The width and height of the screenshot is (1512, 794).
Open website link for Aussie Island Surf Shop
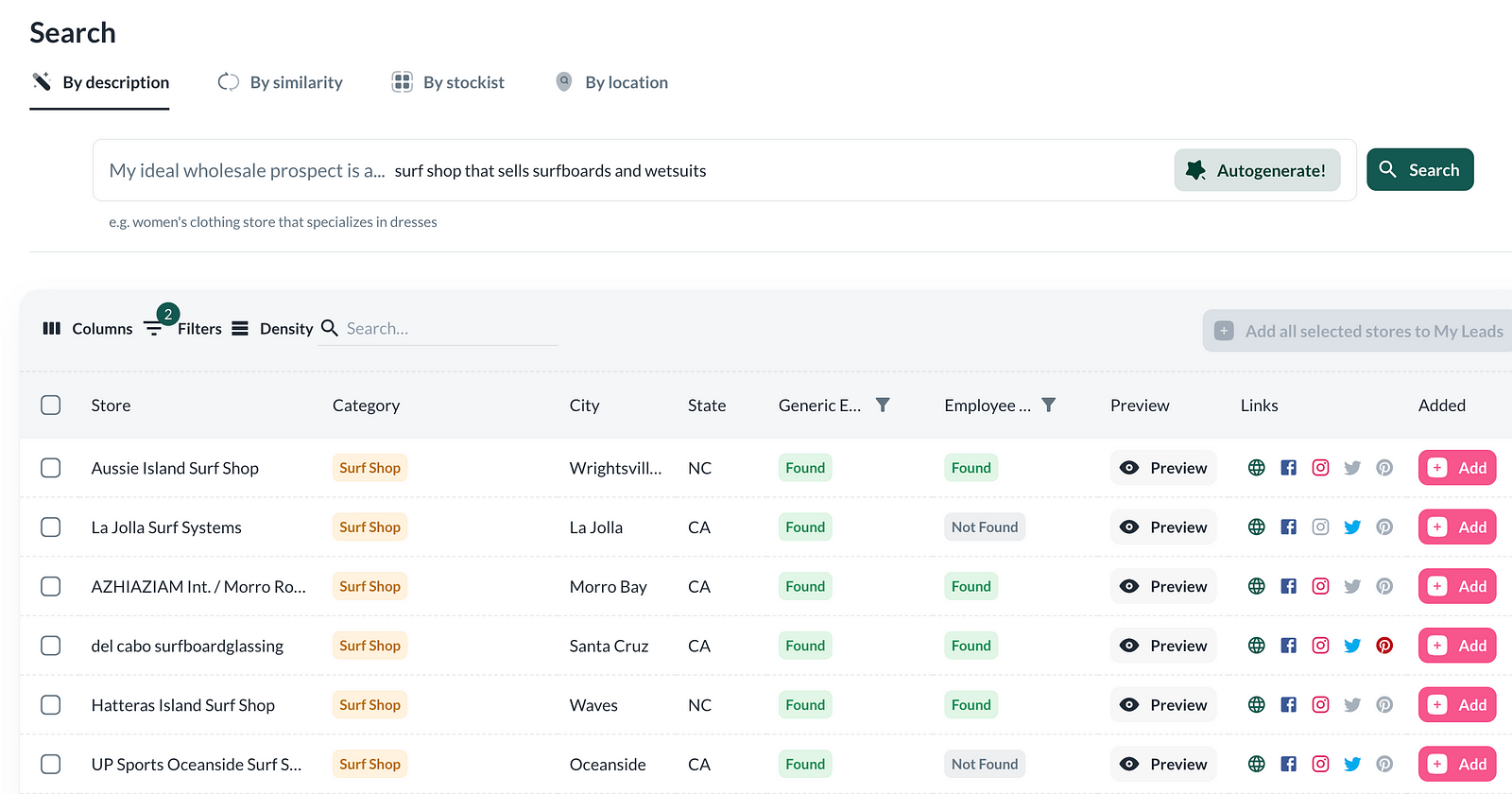tap(1256, 468)
